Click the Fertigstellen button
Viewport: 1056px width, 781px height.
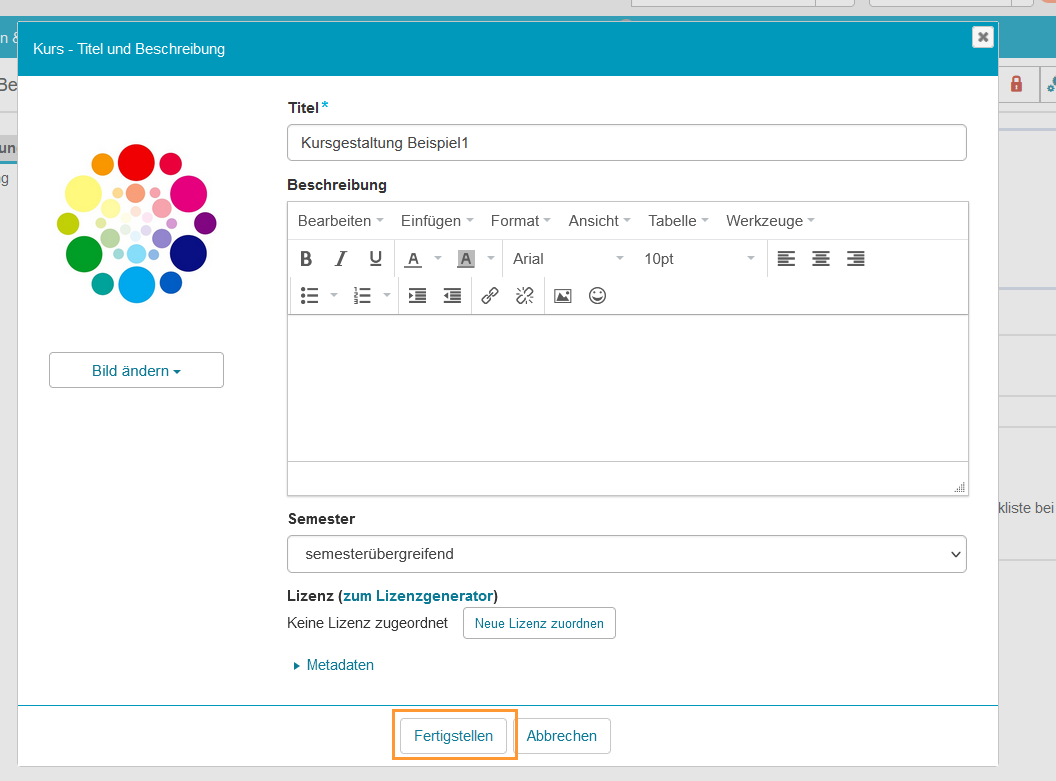[x=453, y=736]
